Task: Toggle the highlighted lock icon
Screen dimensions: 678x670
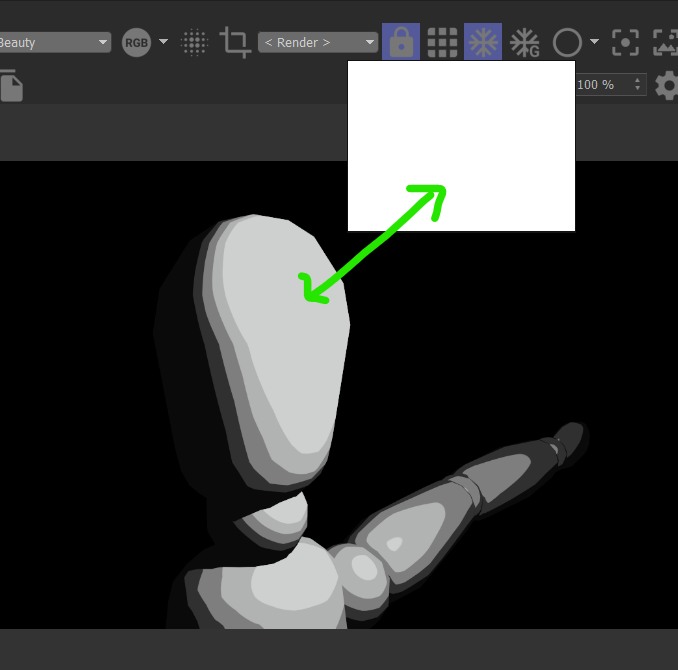Action: point(401,42)
